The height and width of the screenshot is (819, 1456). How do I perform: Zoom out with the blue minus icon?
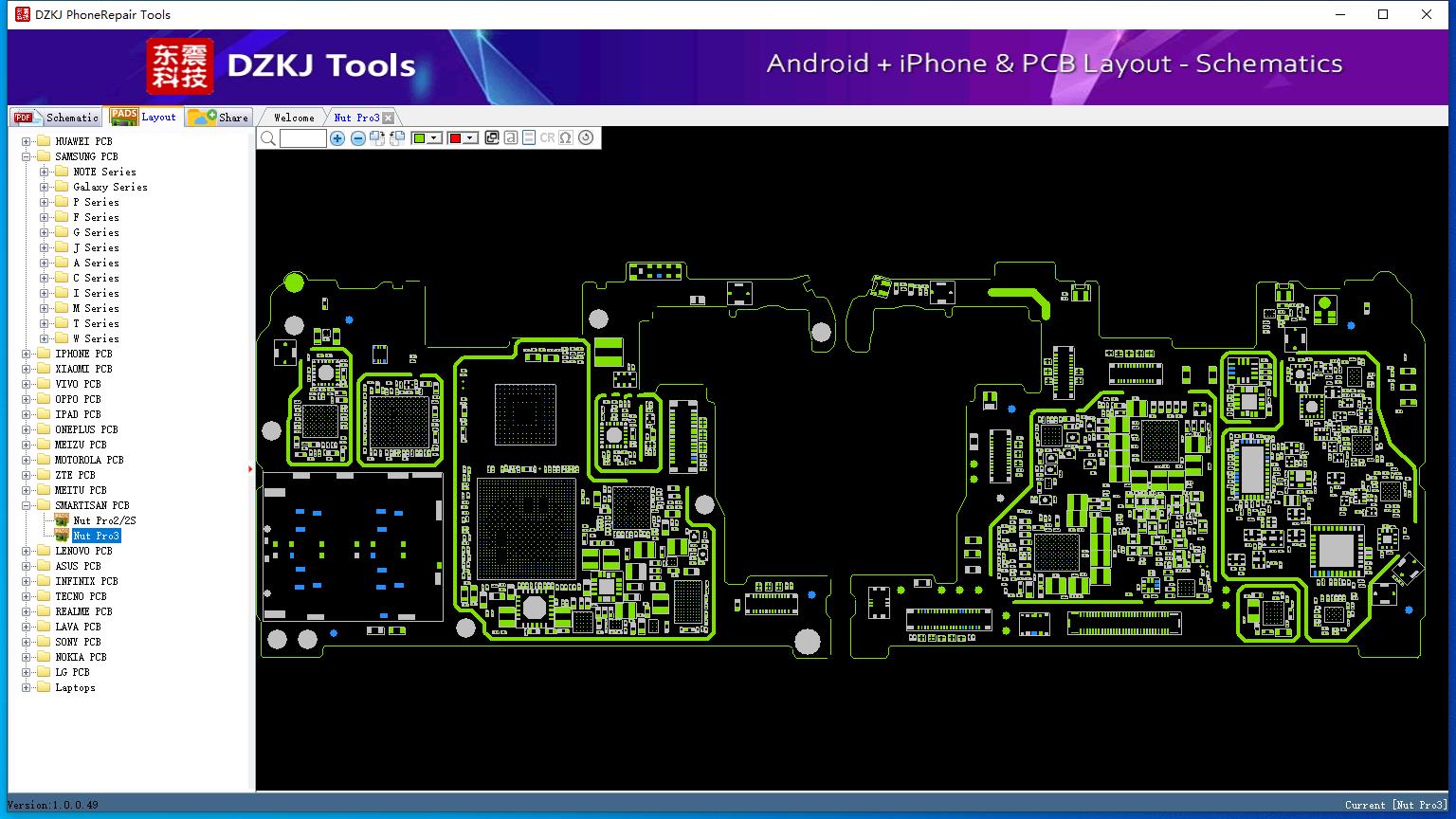pyautogui.click(x=357, y=138)
